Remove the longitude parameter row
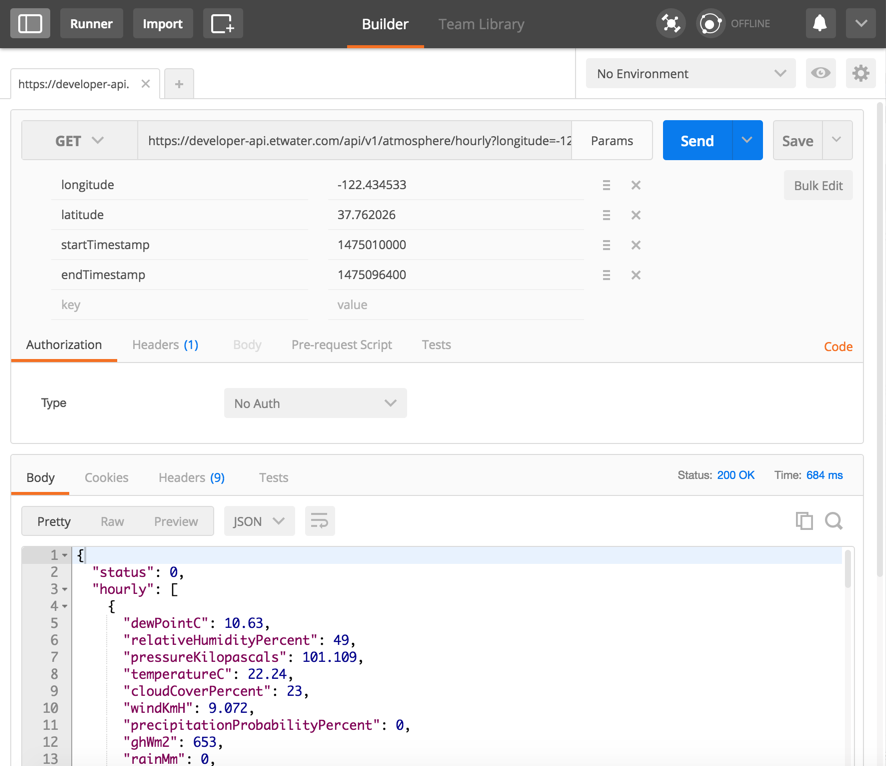 (635, 185)
